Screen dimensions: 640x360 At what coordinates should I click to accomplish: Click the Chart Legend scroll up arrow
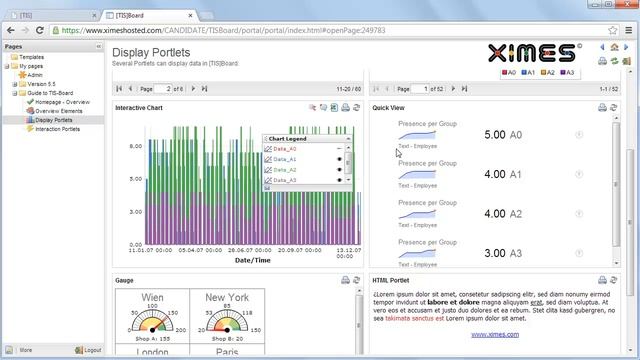(x=348, y=148)
